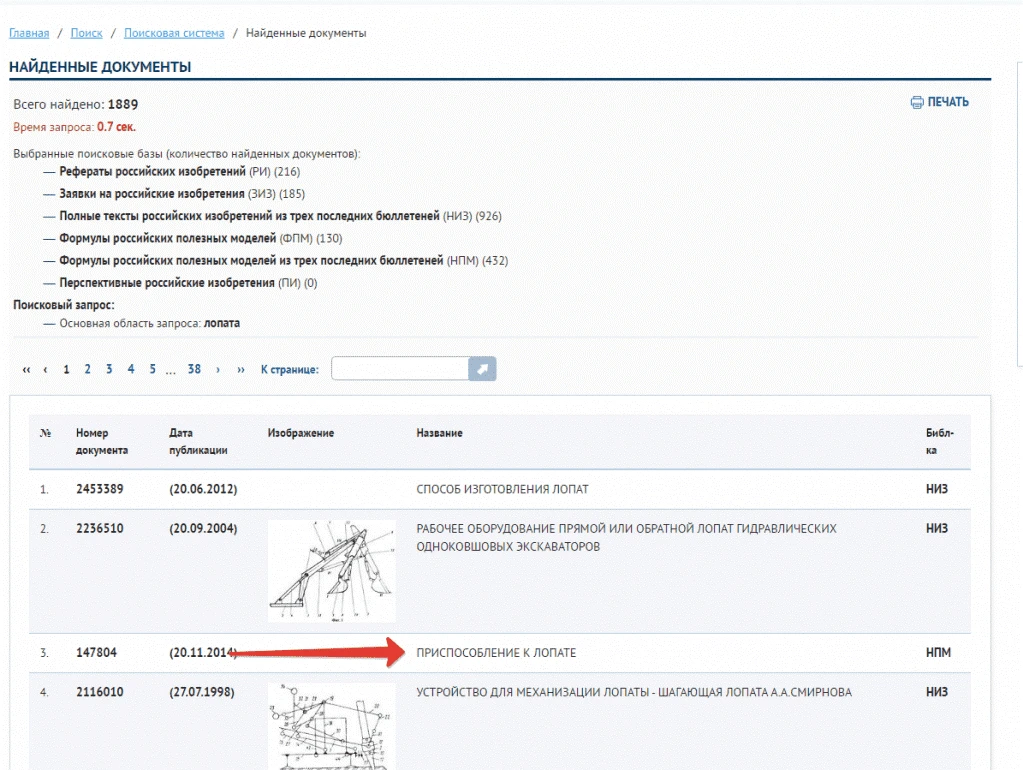Click date (20.06.2012) in first row
The image size is (1023, 770).
coord(203,489)
